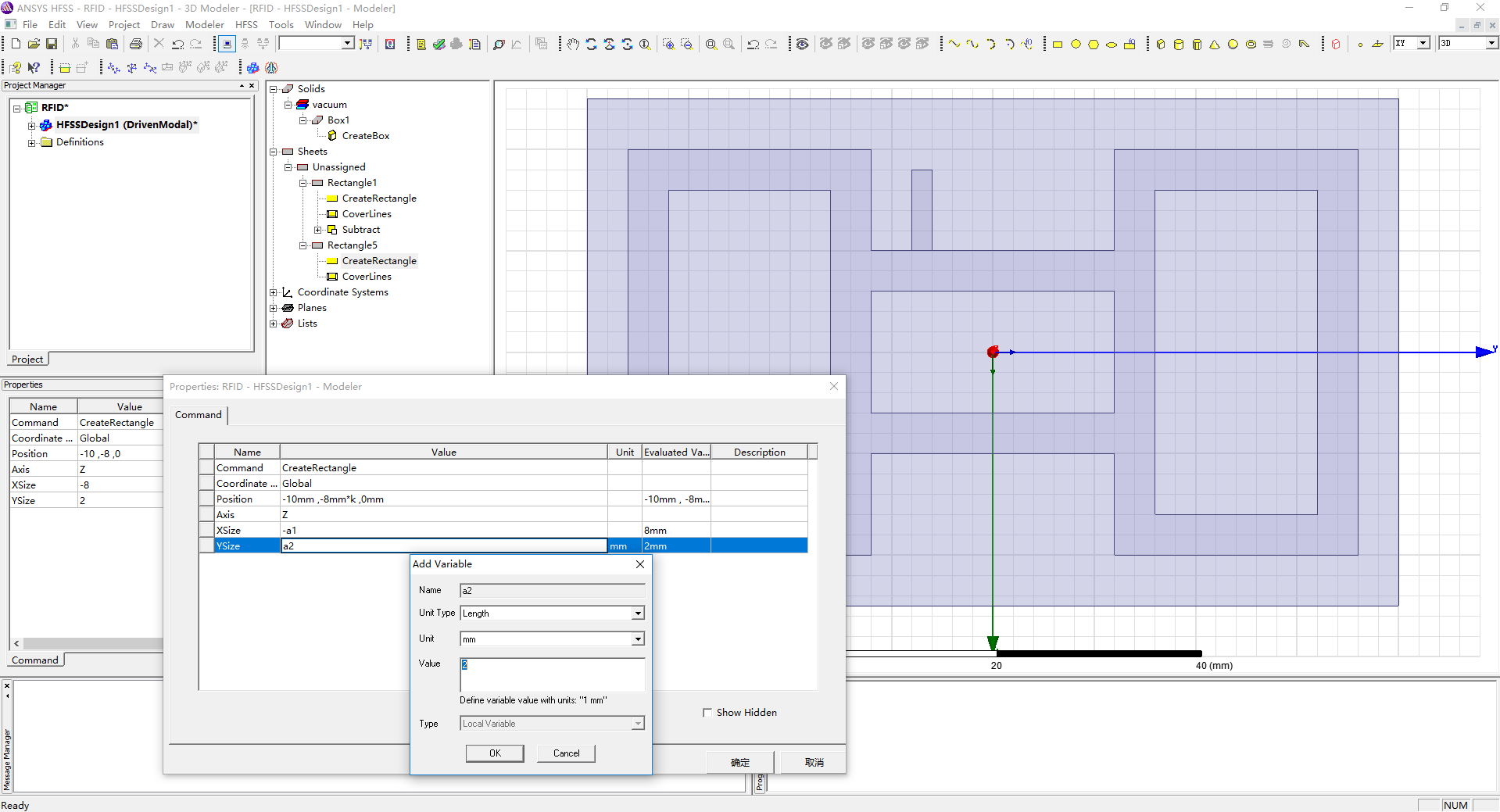The height and width of the screenshot is (812, 1500).
Task: Click OK in Add Variable dialog
Action: [x=495, y=753]
